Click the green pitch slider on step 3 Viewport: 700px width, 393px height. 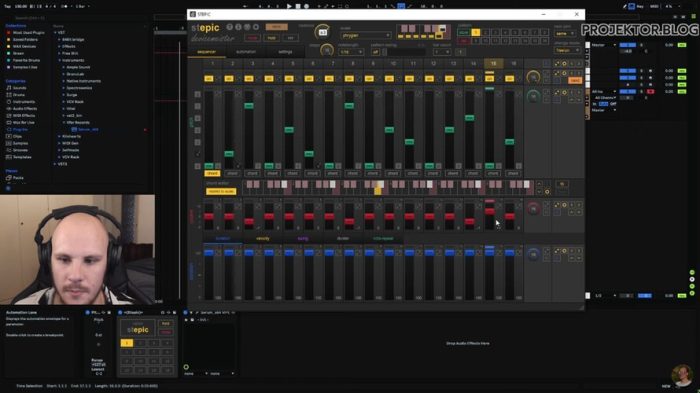point(249,106)
